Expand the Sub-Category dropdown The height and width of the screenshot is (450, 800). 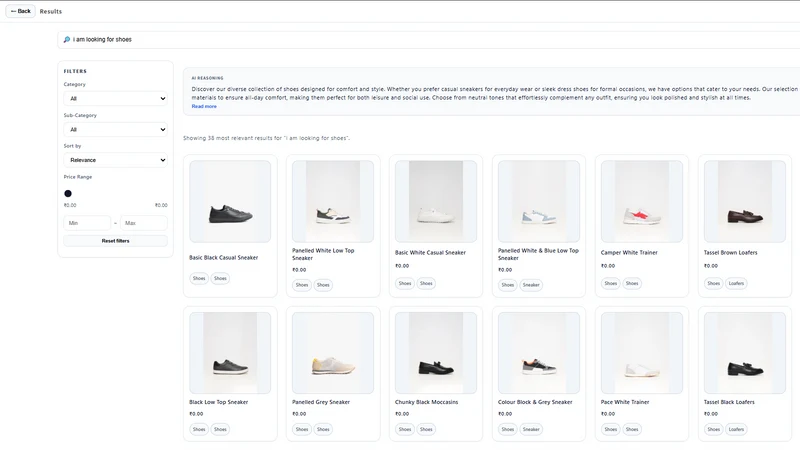[115, 130]
